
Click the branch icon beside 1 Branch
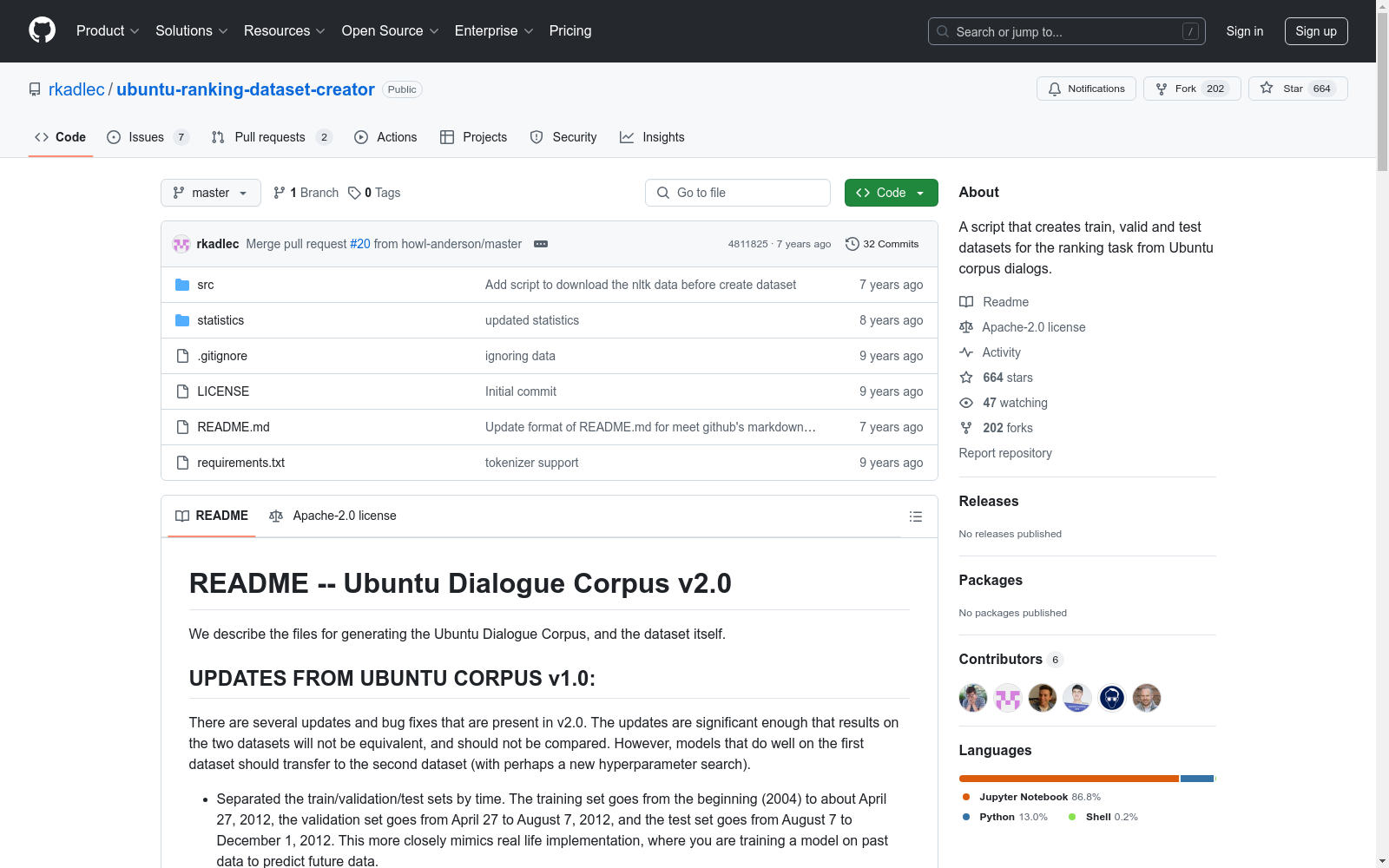pos(280,193)
